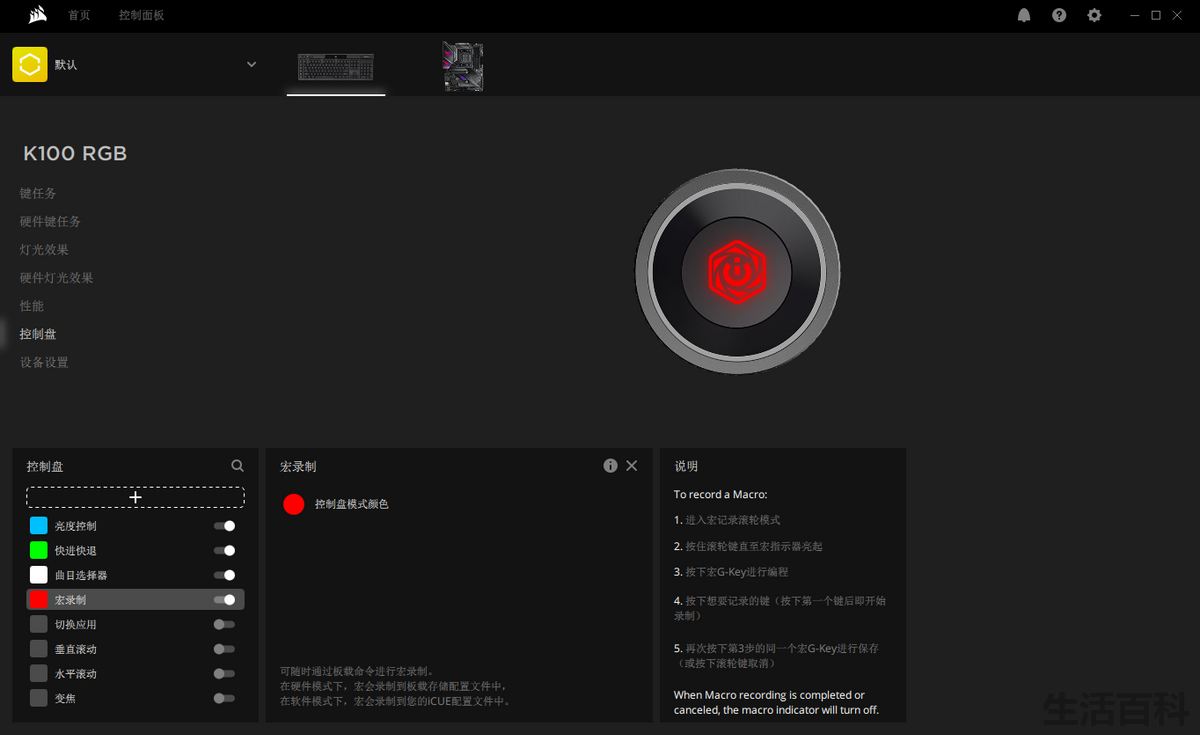Select the 快进快退 row label
Viewport: 1200px width, 735px height.
pyautogui.click(x=76, y=550)
